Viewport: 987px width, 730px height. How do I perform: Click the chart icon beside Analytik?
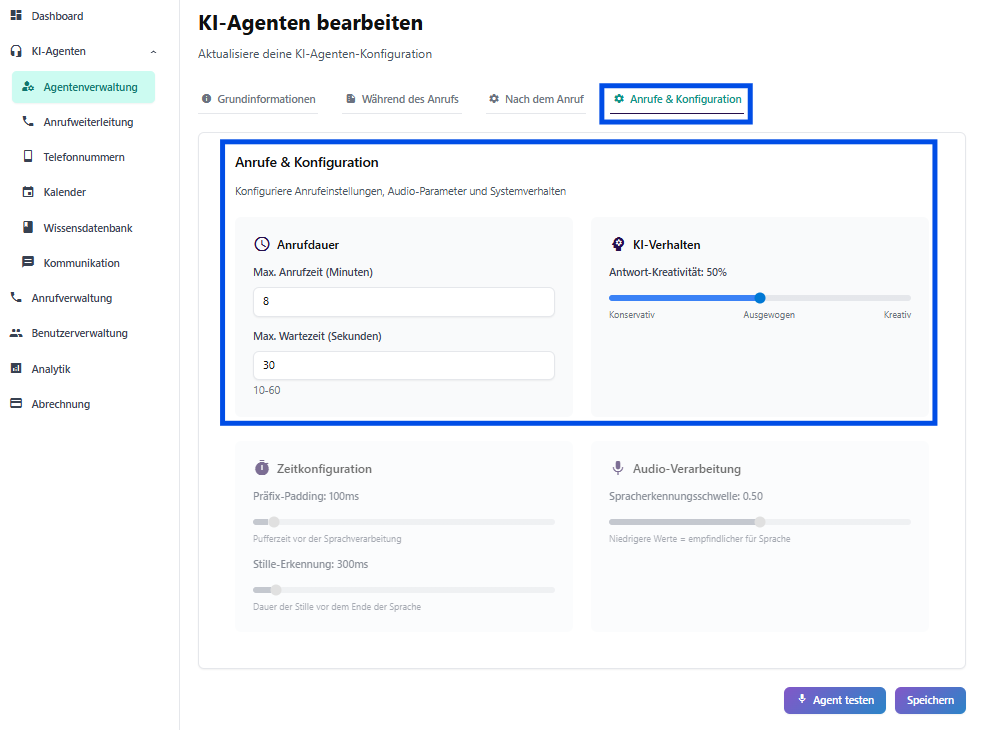[x=16, y=369]
